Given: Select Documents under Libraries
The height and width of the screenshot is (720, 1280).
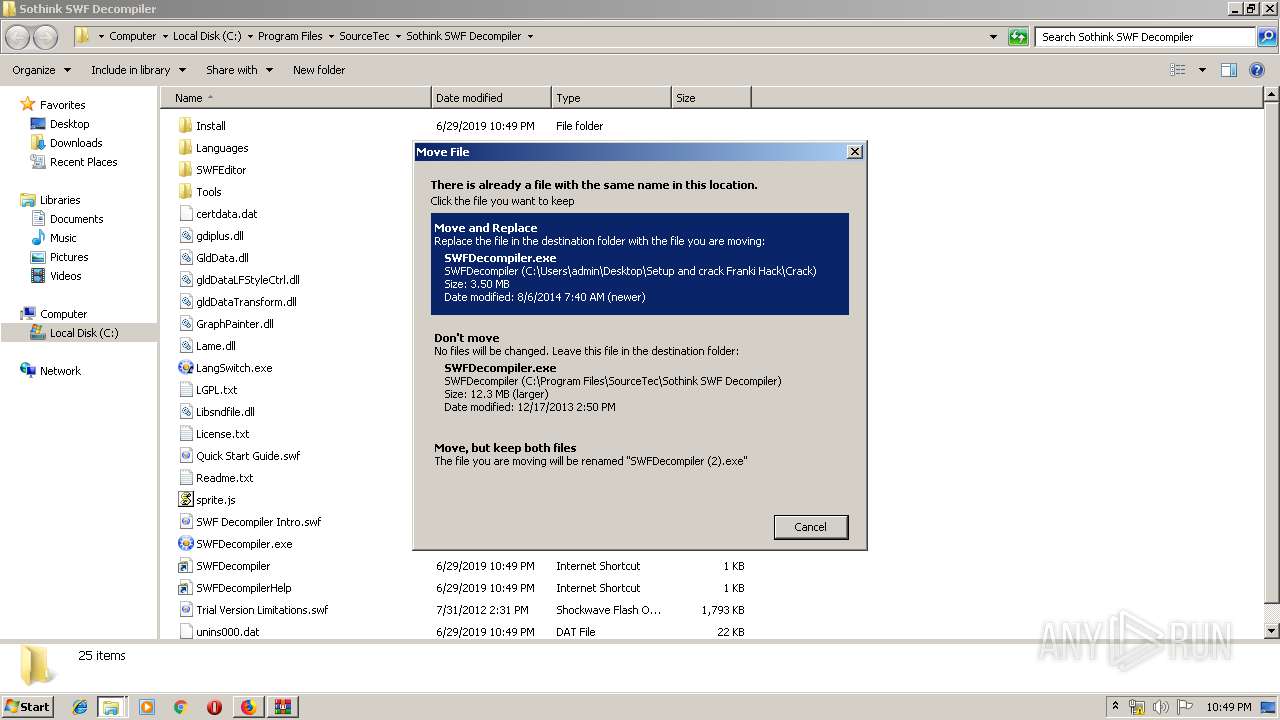Looking at the screenshot, I should pyautogui.click(x=77, y=219).
